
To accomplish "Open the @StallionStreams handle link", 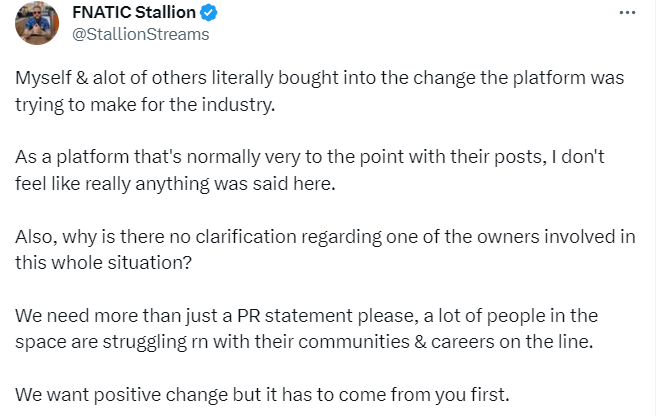I will [141, 34].
